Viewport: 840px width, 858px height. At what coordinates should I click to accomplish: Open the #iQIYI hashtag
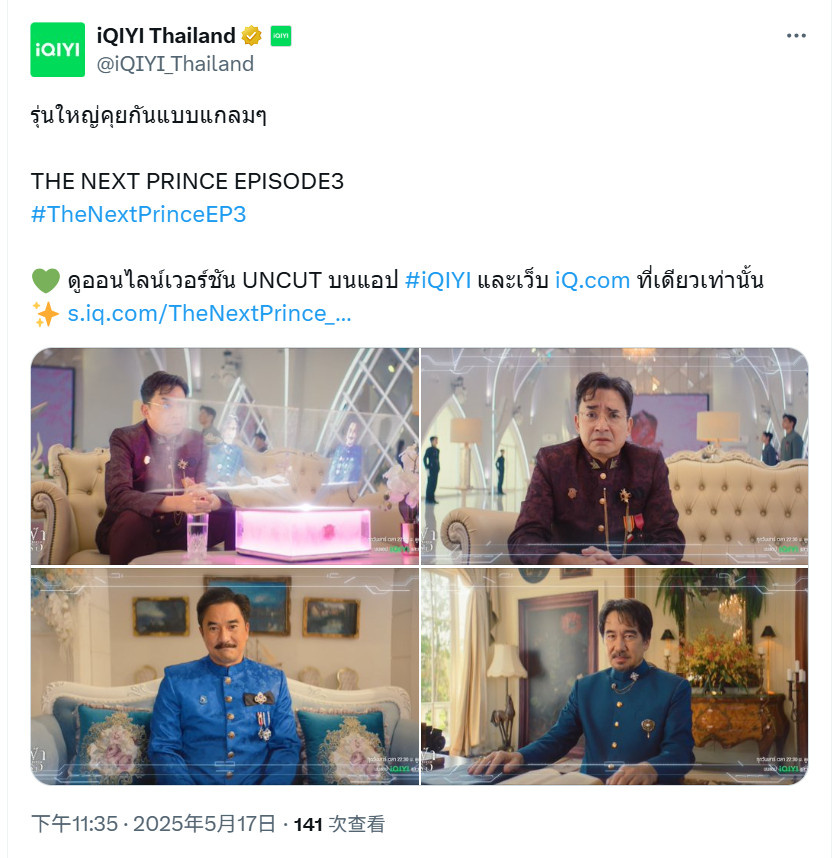[x=438, y=280]
